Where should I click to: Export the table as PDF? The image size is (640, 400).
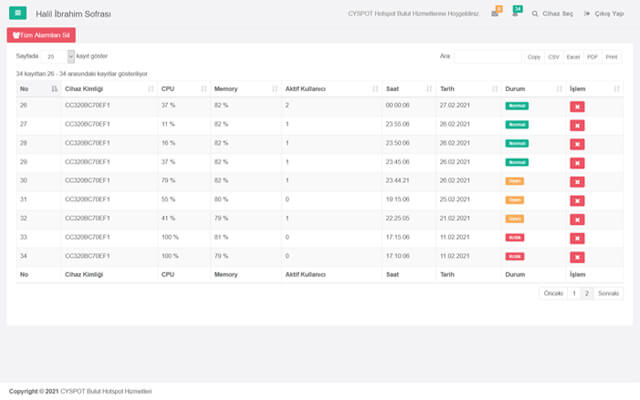592,57
